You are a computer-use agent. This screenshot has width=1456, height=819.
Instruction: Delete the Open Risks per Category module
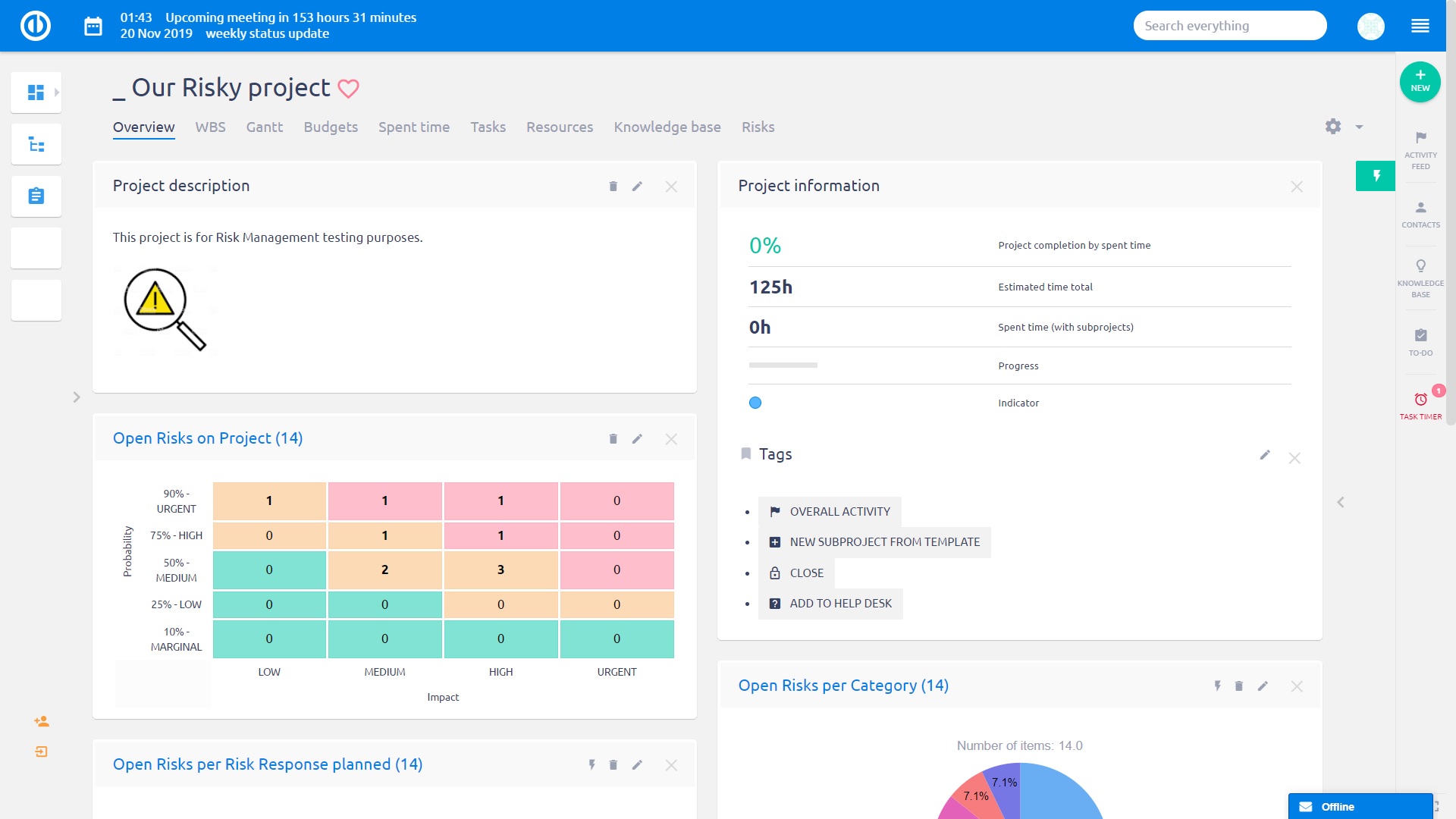(x=1238, y=686)
